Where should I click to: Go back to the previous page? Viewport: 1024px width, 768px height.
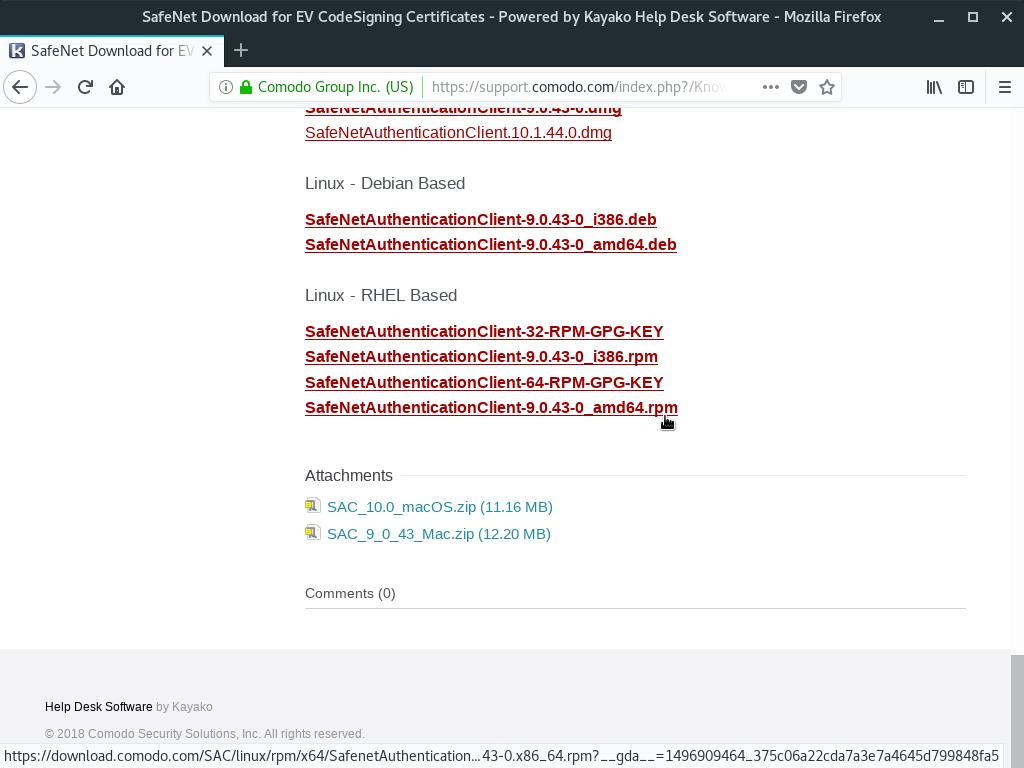click(x=20, y=87)
